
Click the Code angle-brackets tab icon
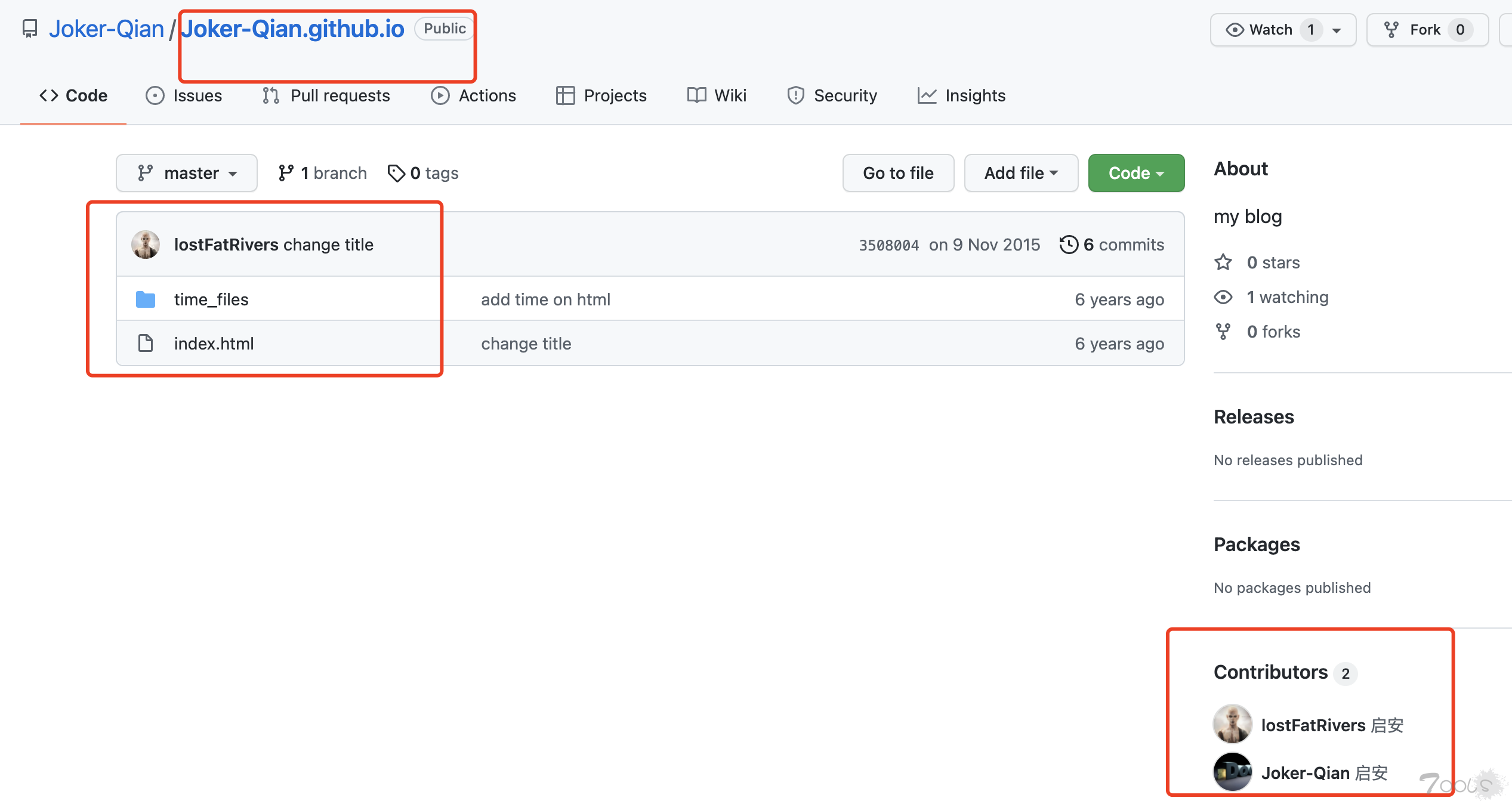click(x=49, y=95)
